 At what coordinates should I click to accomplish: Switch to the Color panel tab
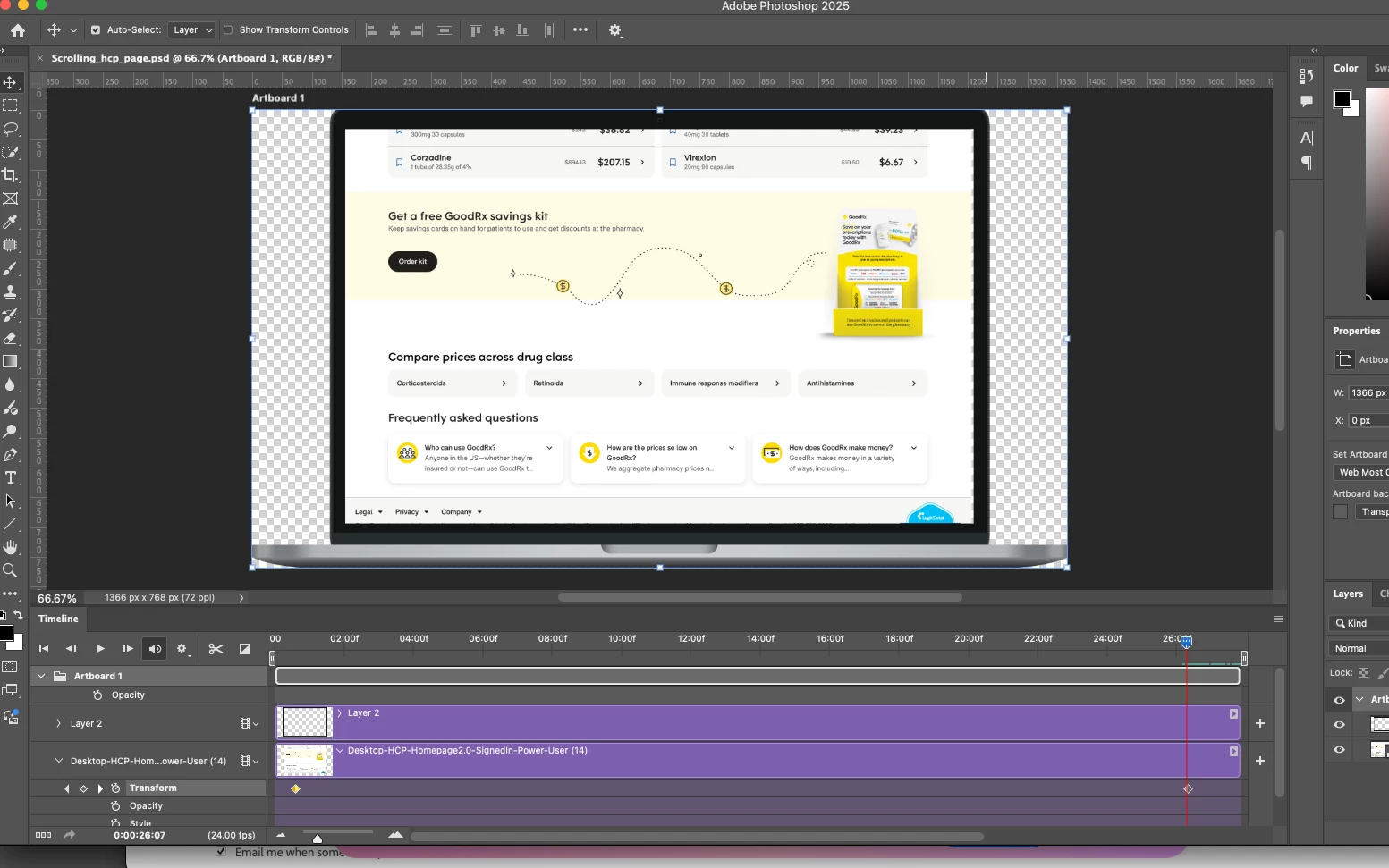1345,68
